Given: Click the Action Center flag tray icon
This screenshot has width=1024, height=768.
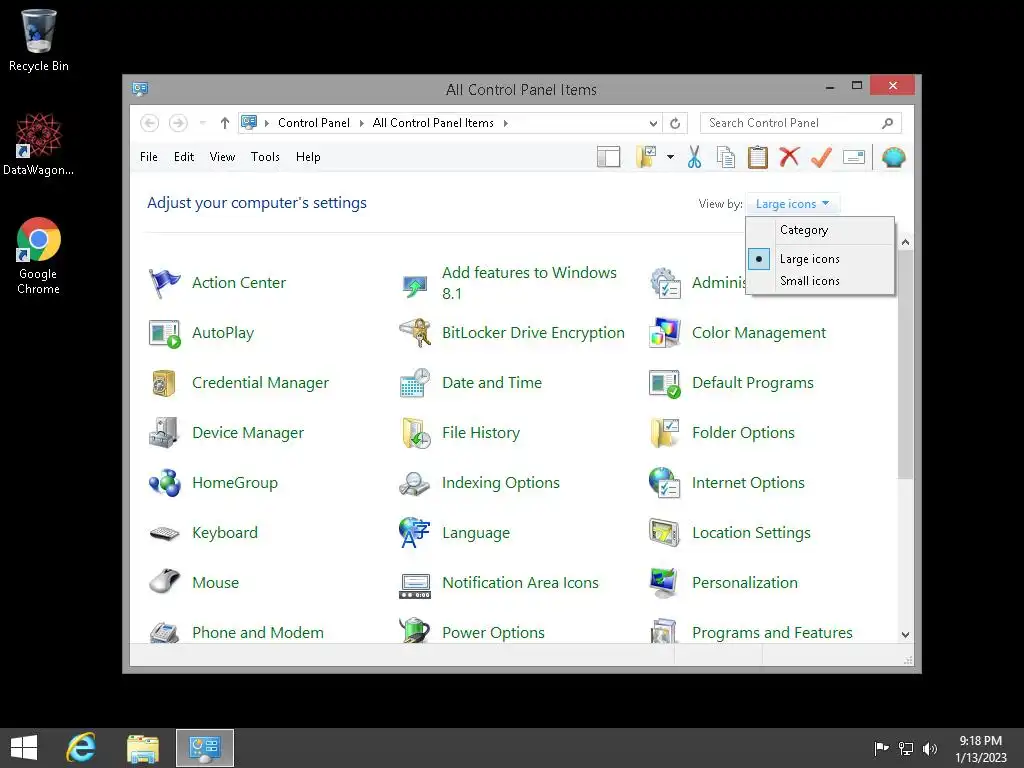Looking at the screenshot, I should point(881,748).
